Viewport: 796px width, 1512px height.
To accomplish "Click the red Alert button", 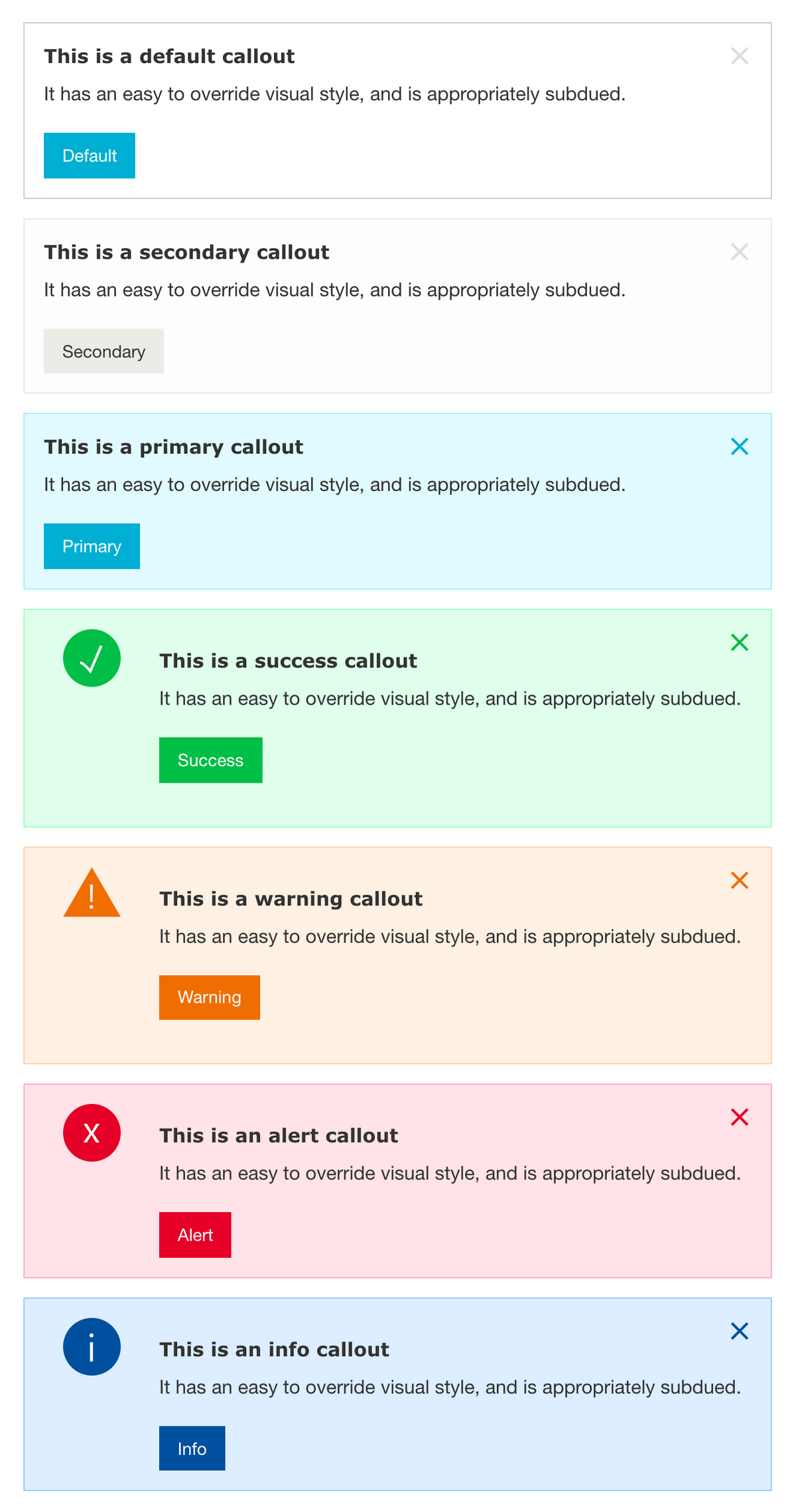I will (195, 1235).
